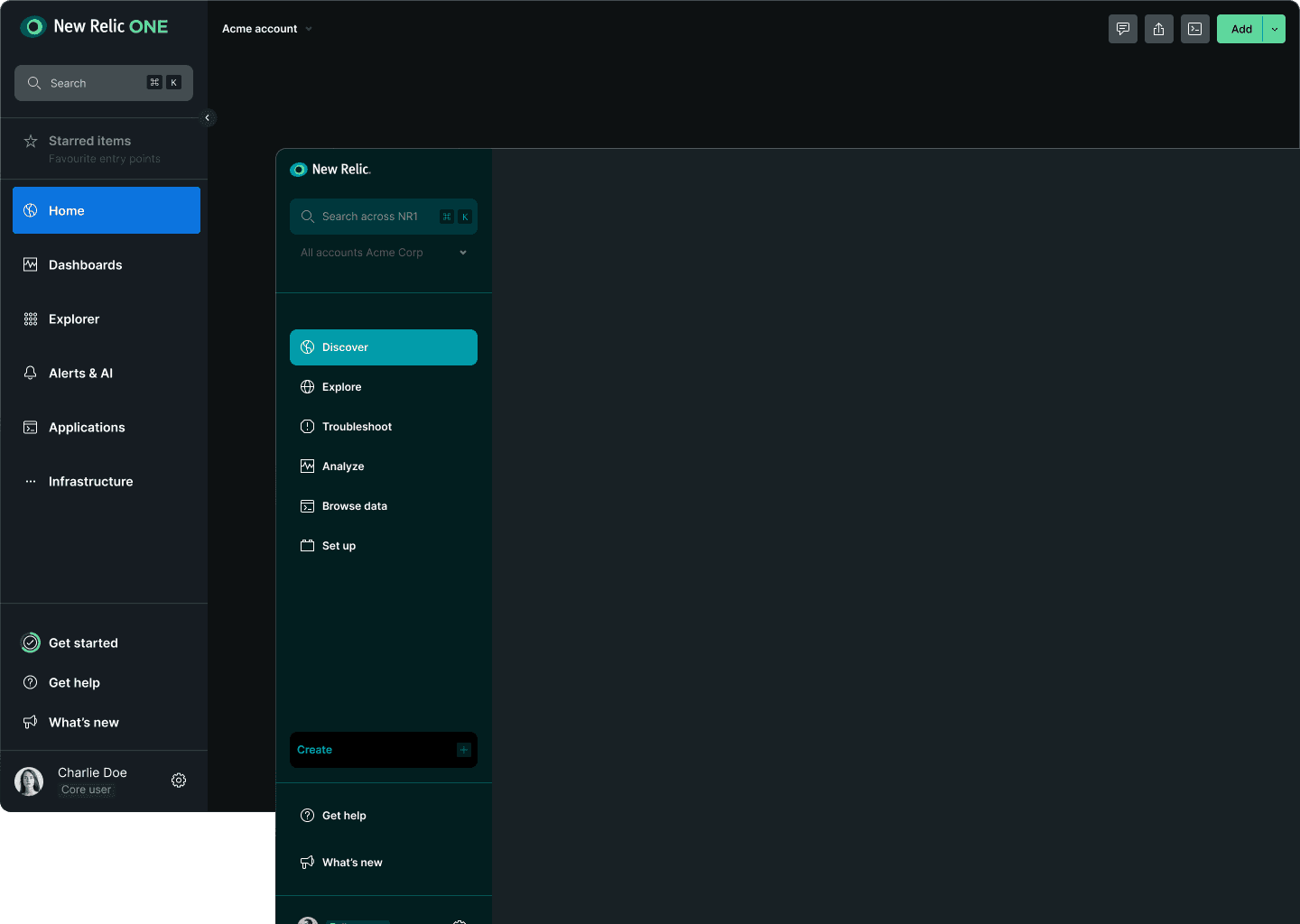Click the Browse data terminal icon

[307, 506]
